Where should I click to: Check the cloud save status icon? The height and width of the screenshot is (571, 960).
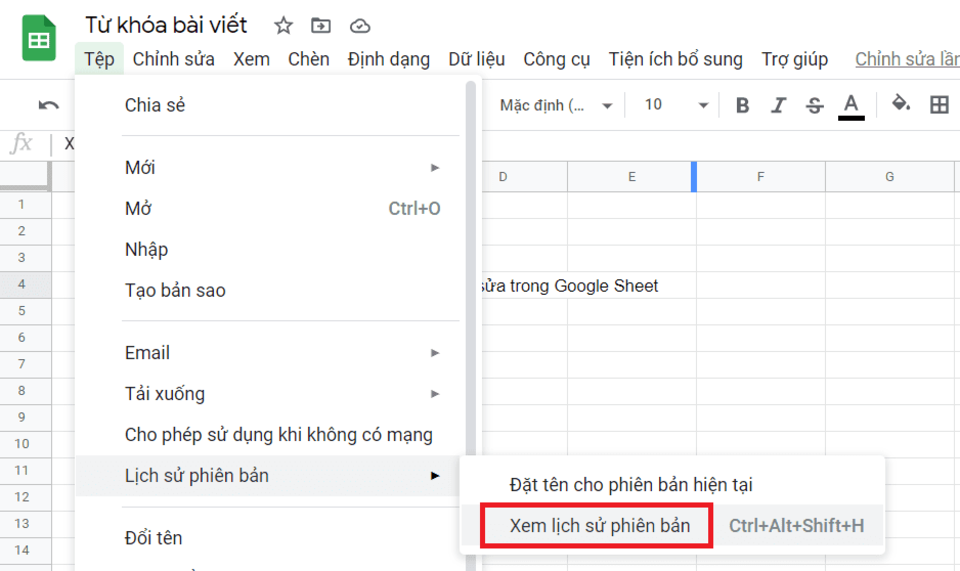pos(359,26)
